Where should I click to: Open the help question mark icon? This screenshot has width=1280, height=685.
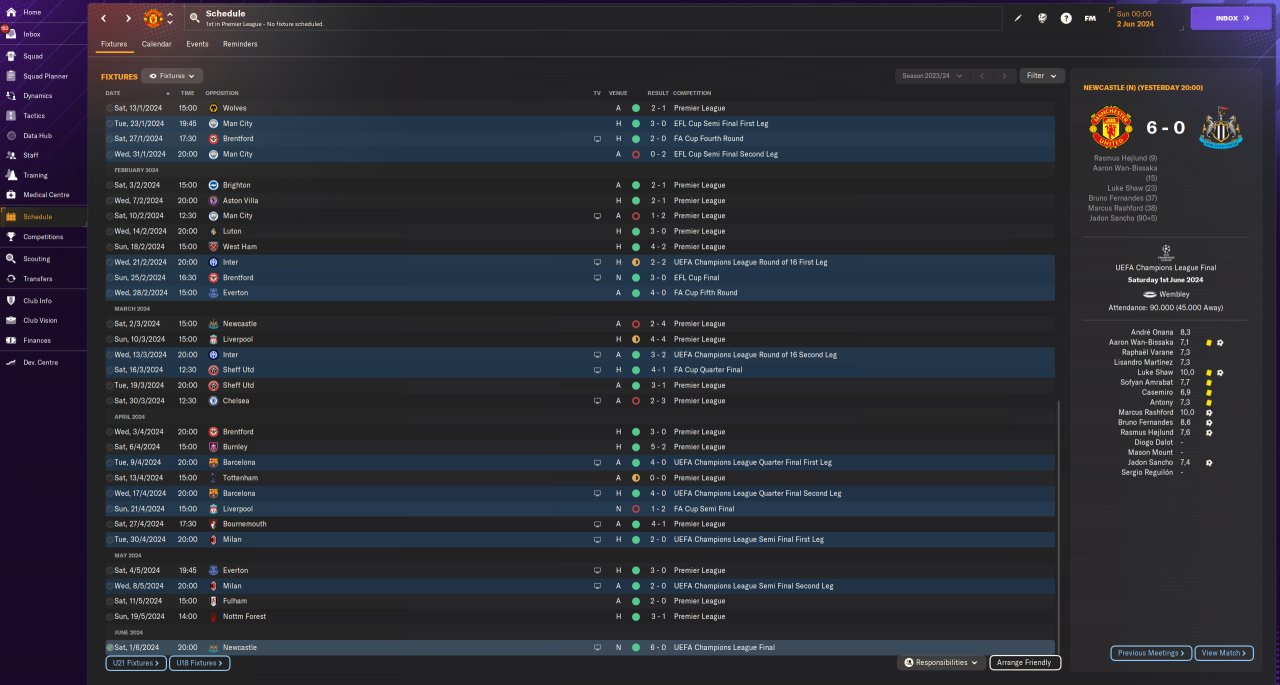click(x=1066, y=18)
